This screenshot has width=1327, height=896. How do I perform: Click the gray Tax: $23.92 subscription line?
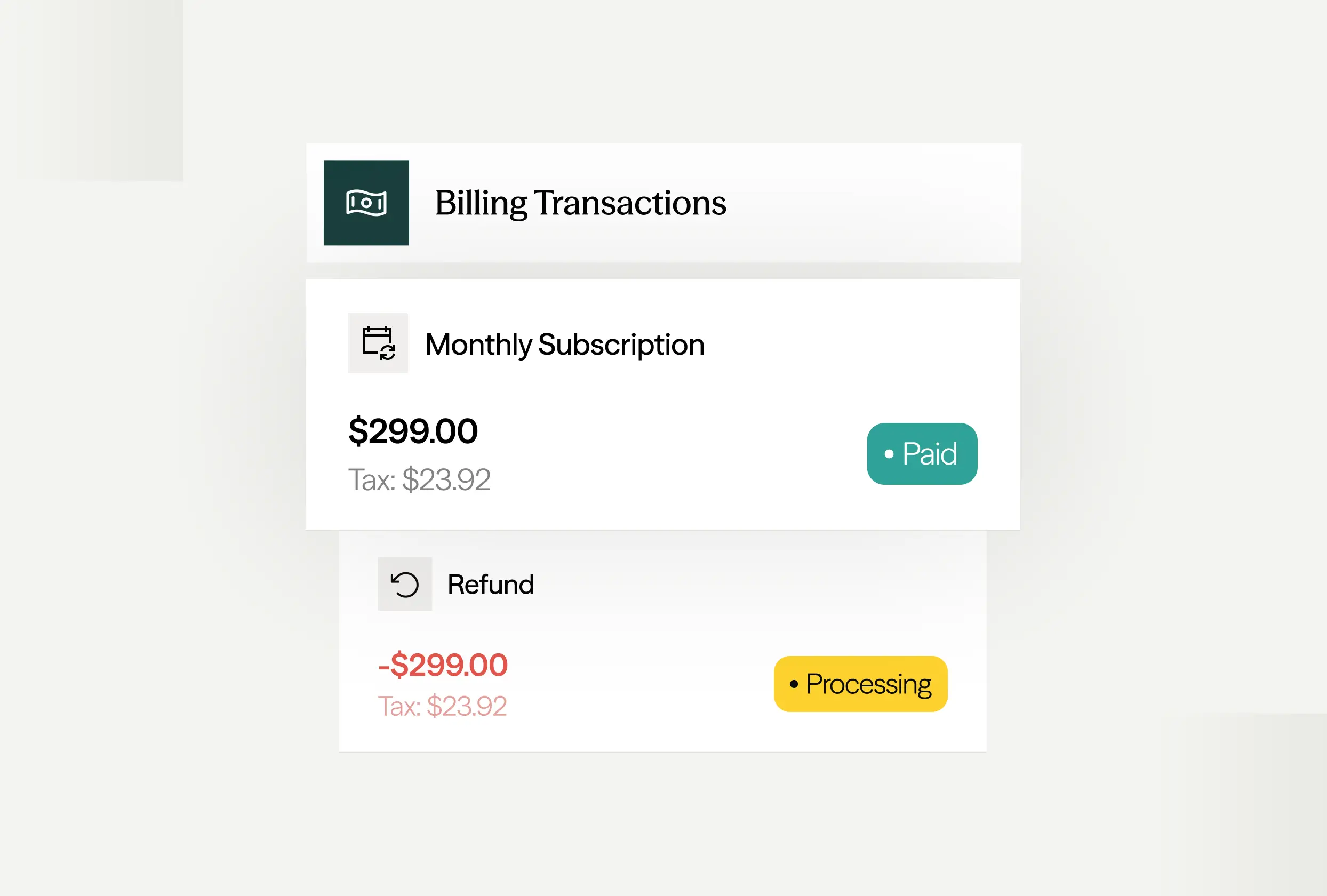coord(419,479)
